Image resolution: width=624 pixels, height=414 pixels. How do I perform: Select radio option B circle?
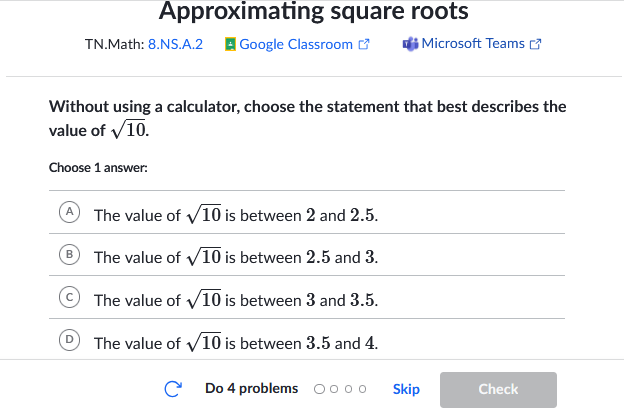click(x=69, y=254)
